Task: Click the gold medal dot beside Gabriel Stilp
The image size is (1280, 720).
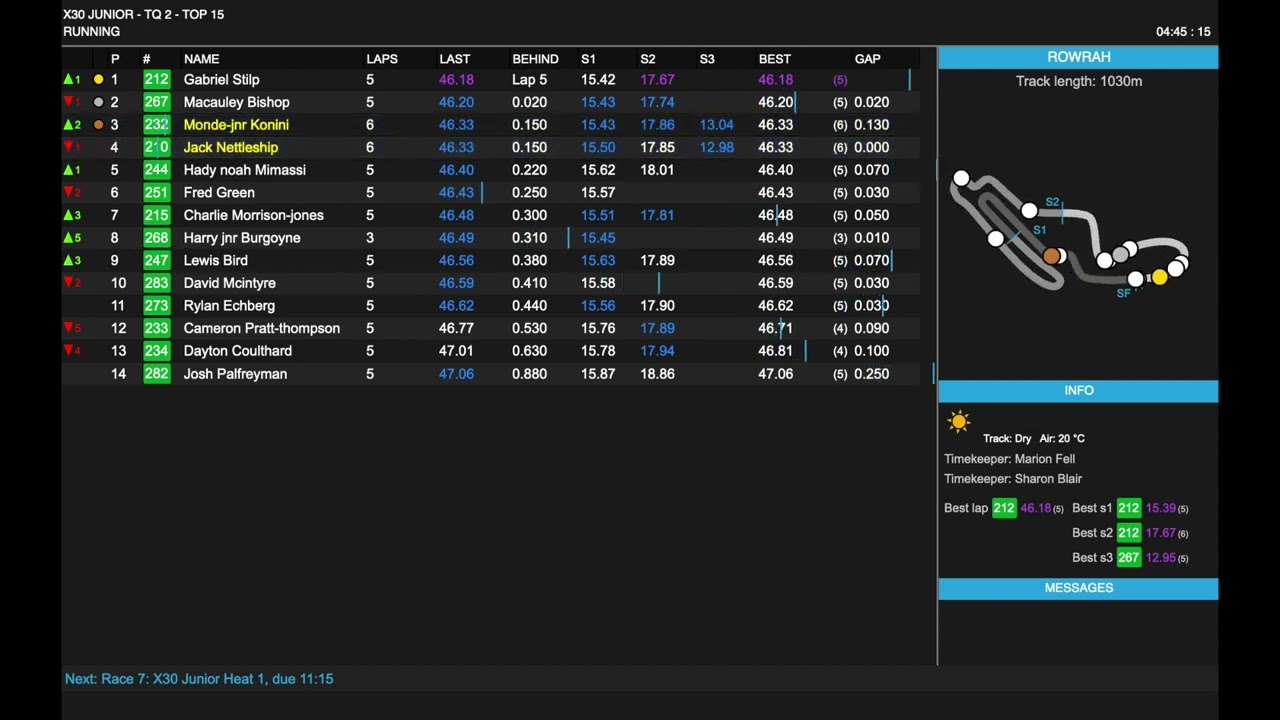Action: coord(98,80)
